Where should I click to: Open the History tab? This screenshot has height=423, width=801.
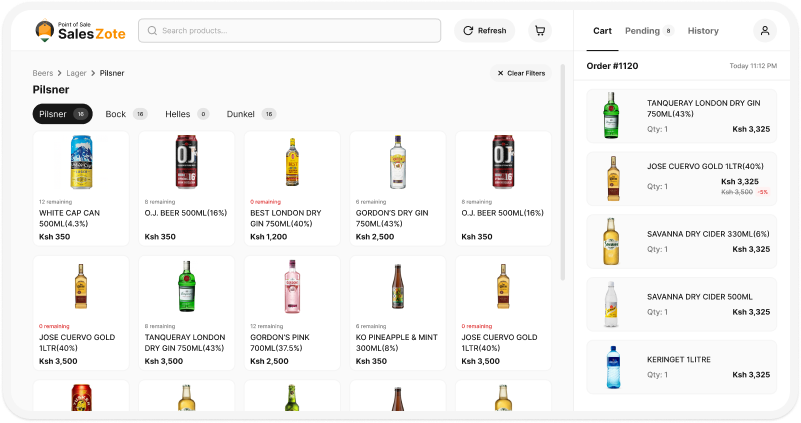(703, 31)
